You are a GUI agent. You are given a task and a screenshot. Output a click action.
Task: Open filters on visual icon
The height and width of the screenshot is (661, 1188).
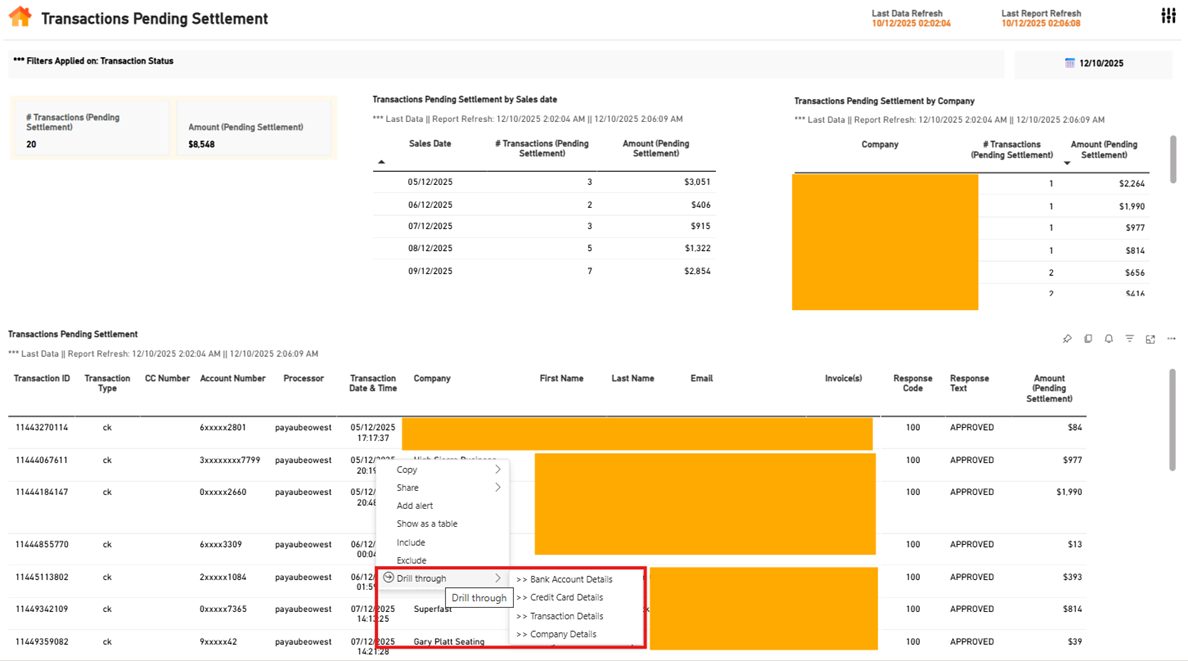tap(1130, 339)
